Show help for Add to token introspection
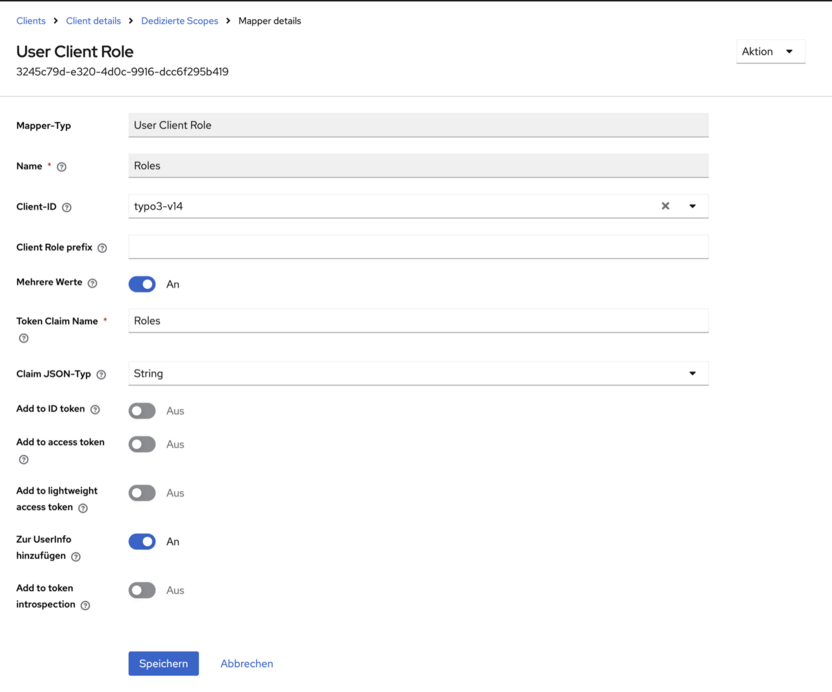This screenshot has height=692, width=832. coord(85,605)
